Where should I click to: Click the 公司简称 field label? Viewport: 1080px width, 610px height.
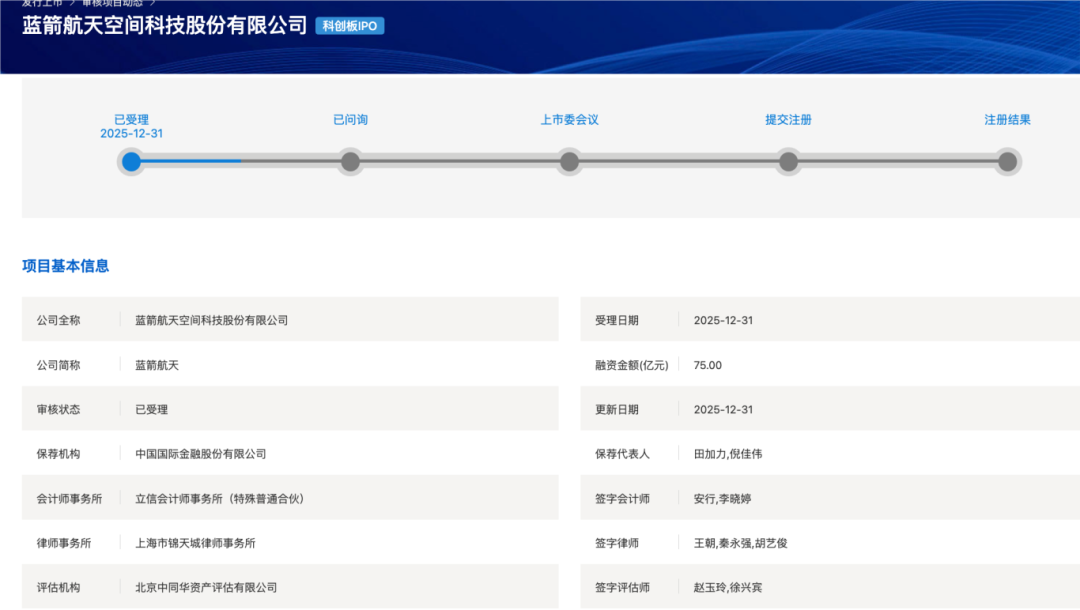[59, 365]
